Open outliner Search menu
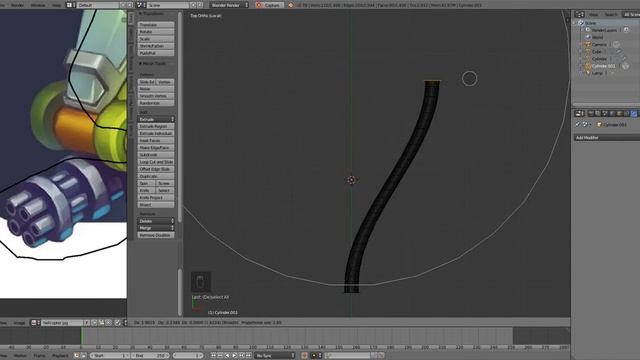The height and width of the screenshot is (360, 640). pos(611,14)
